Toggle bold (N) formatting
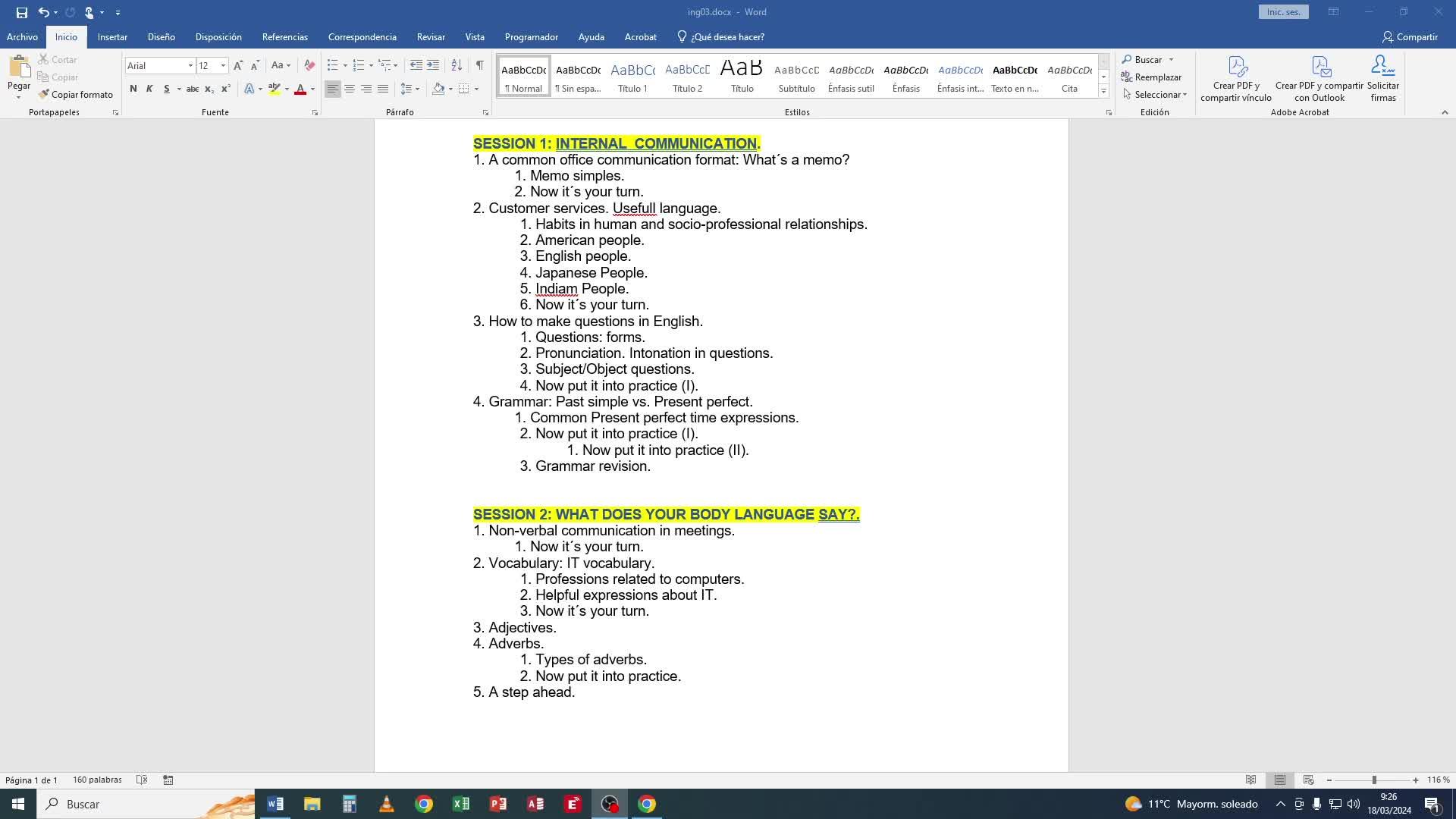The image size is (1456, 819). click(133, 89)
